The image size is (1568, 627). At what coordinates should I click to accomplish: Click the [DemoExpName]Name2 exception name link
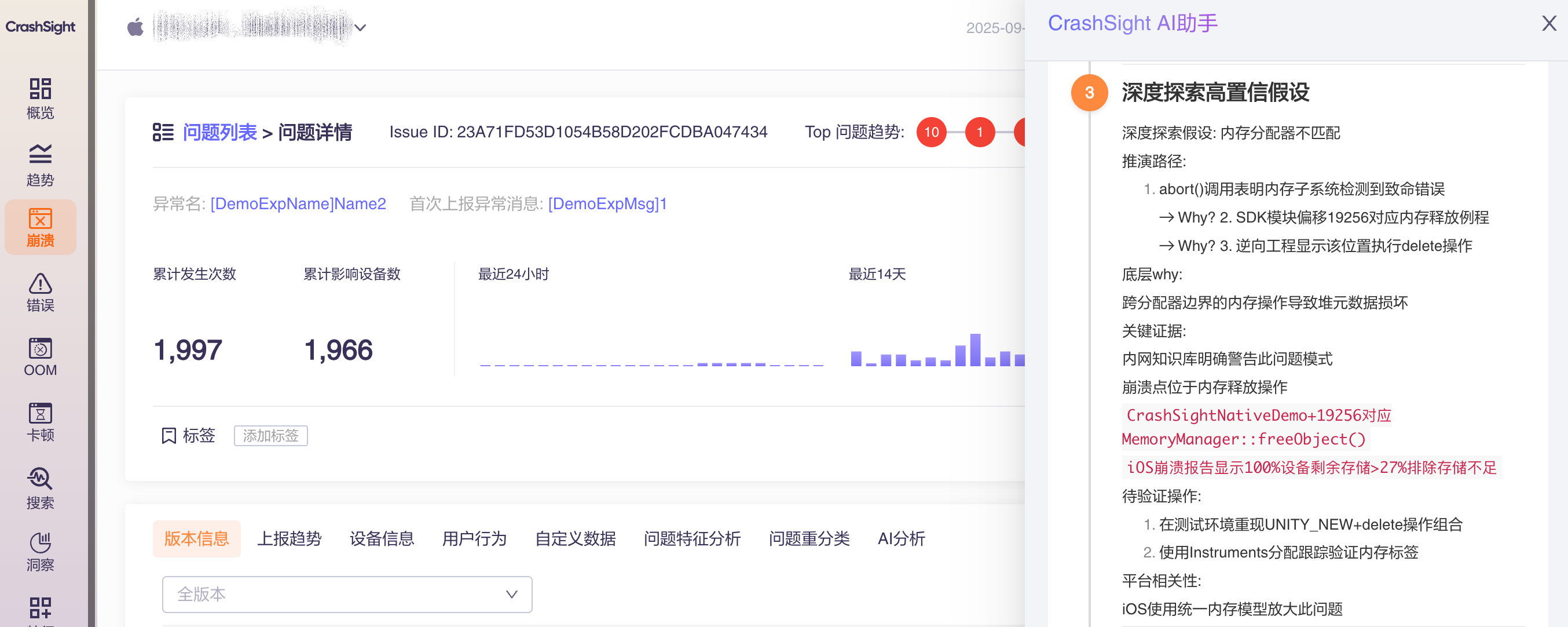coord(298,203)
